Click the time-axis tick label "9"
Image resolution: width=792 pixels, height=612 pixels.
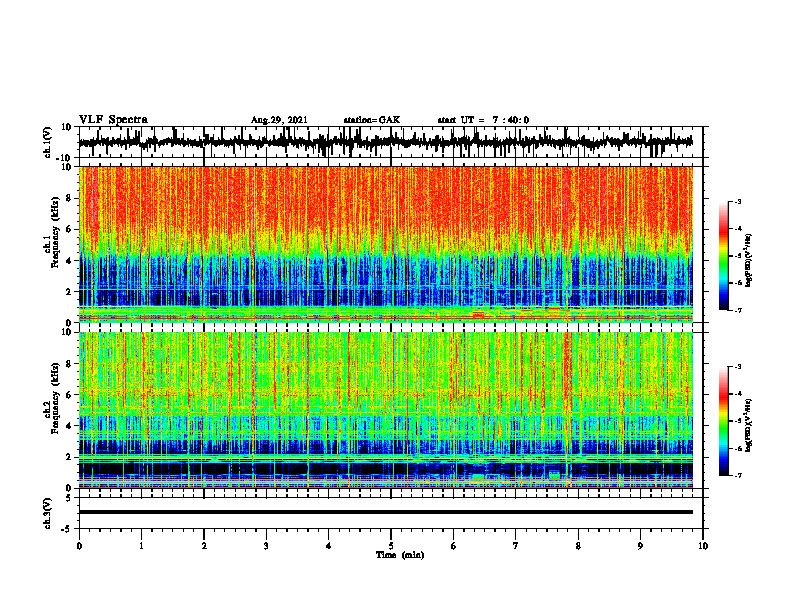(x=640, y=546)
